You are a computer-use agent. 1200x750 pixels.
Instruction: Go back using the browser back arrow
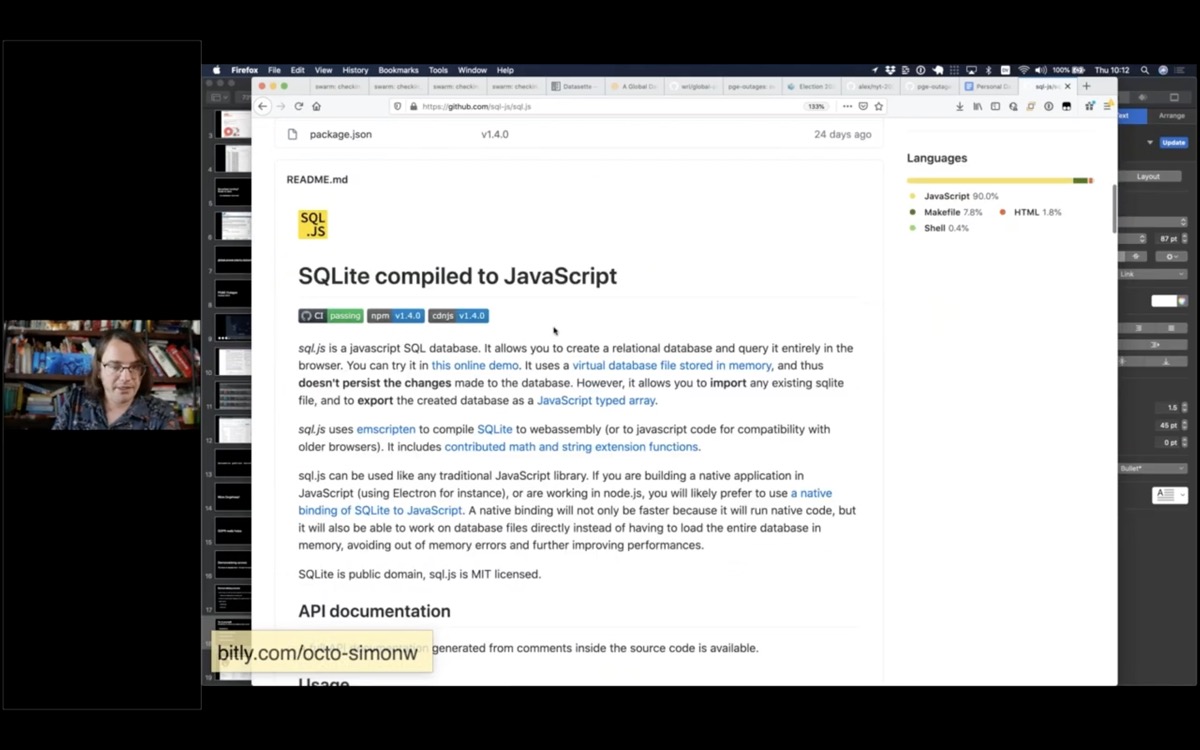click(262, 106)
